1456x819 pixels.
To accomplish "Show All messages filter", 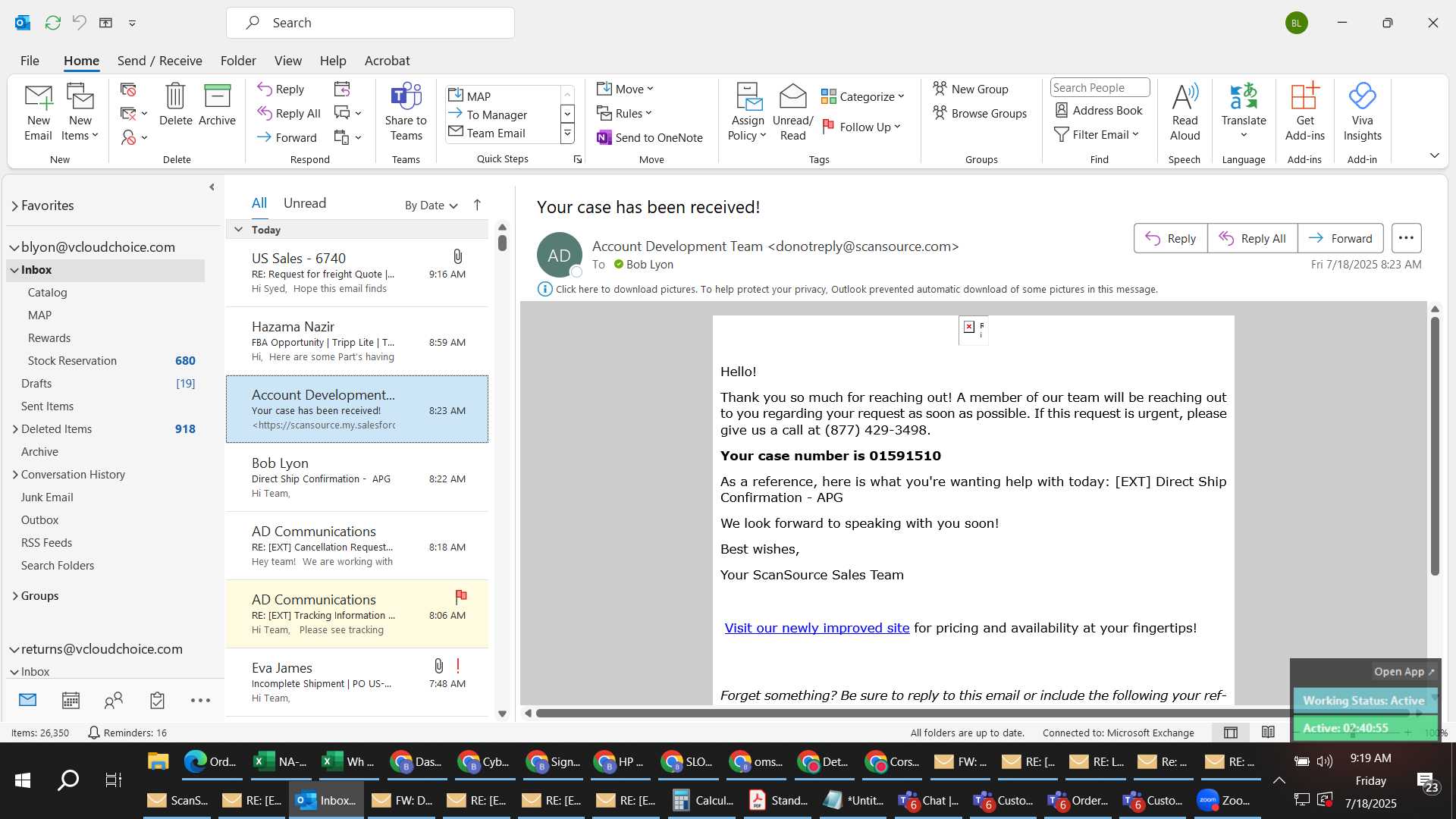I will click(x=259, y=203).
